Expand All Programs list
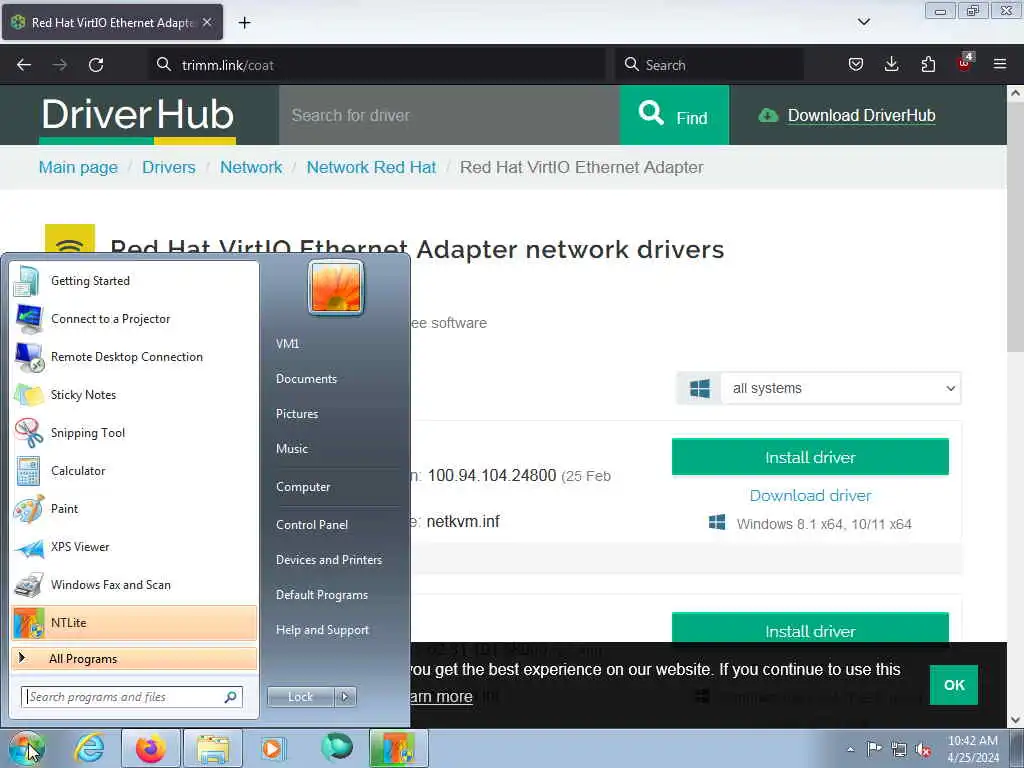This screenshot has height=768, width=1024. click(135, 659)
